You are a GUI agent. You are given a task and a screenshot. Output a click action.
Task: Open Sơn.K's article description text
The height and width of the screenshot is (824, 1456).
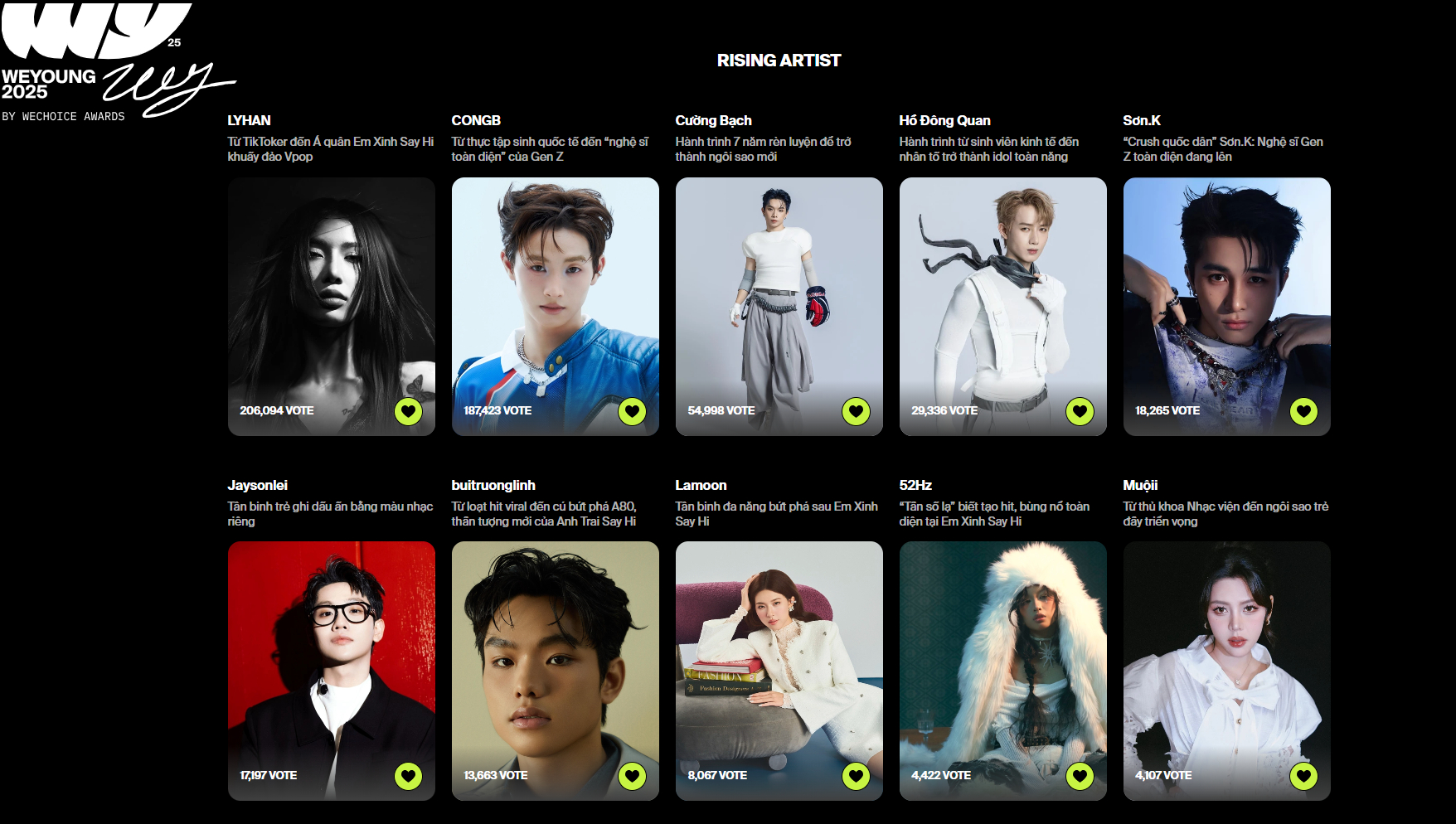coord(1223,149)
